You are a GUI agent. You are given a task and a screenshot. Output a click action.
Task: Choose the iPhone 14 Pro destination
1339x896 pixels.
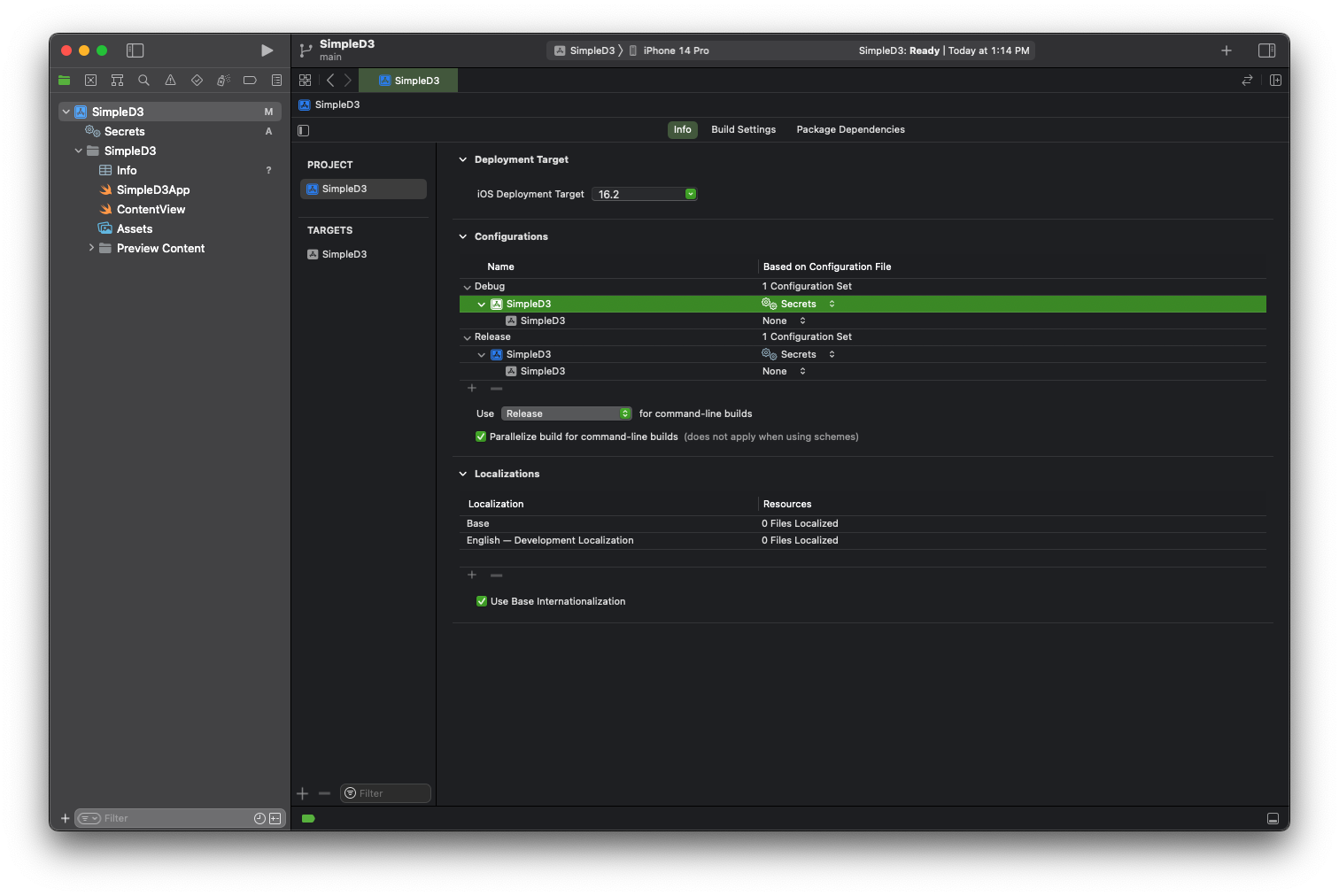point(669,50)
